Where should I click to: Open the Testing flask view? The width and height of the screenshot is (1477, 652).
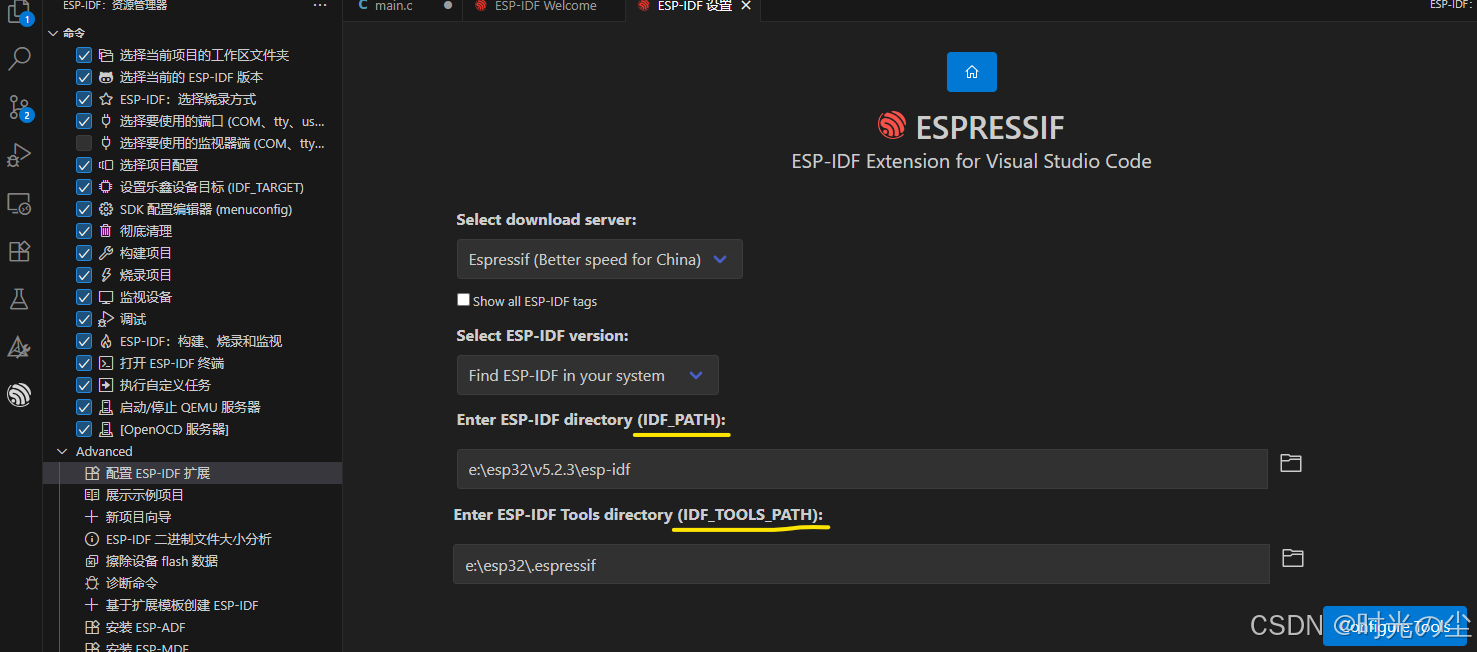tap(19, 299)
